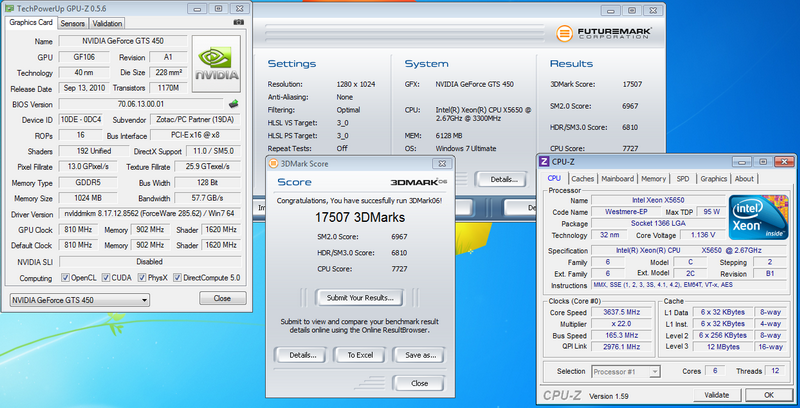Click the Core Speed 3637.5 MHz value
The height and width of the screenshot is (408, 800).
coord(621,312)
